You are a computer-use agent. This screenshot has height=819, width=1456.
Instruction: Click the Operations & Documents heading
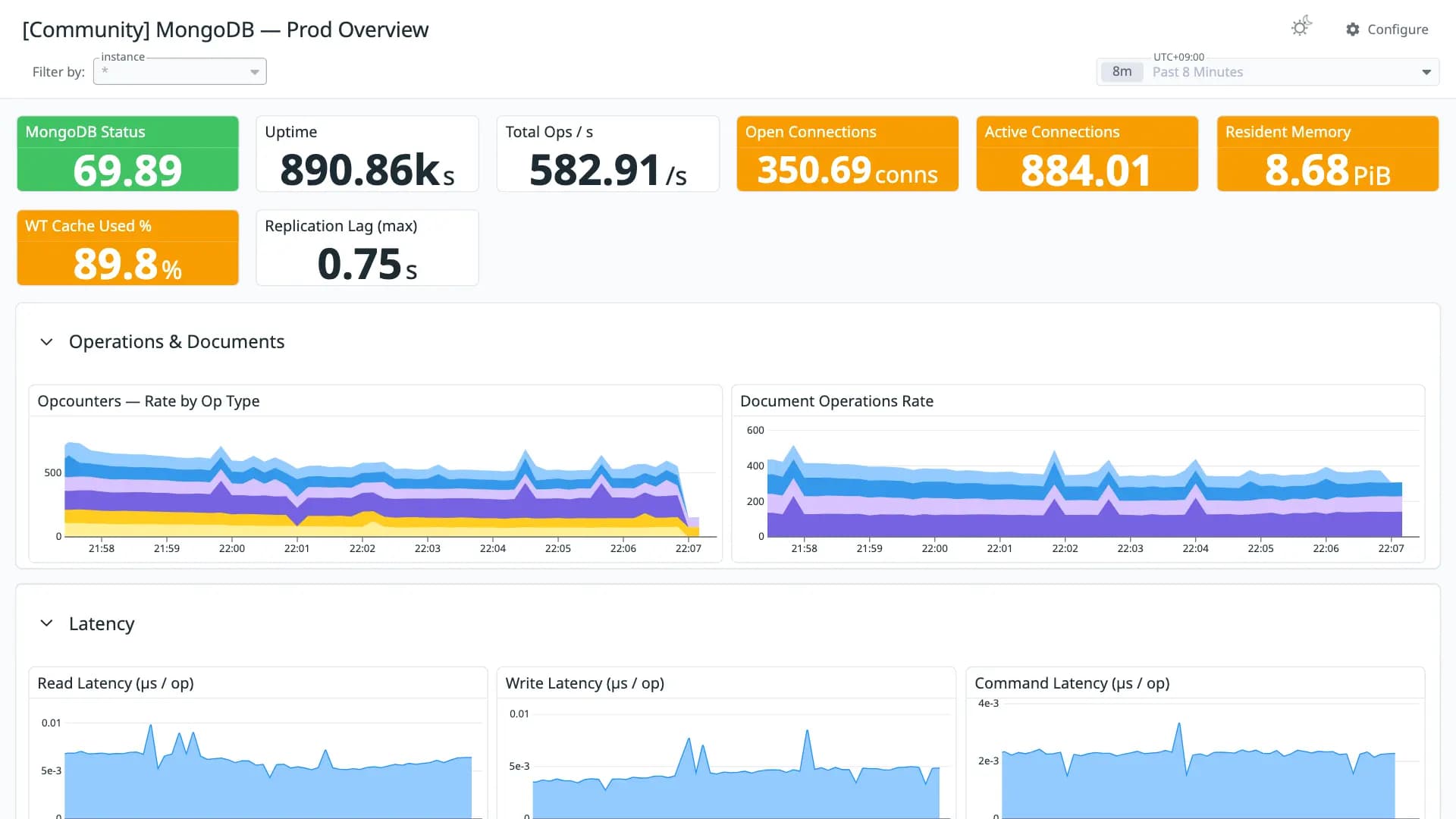tap(177, 342)
